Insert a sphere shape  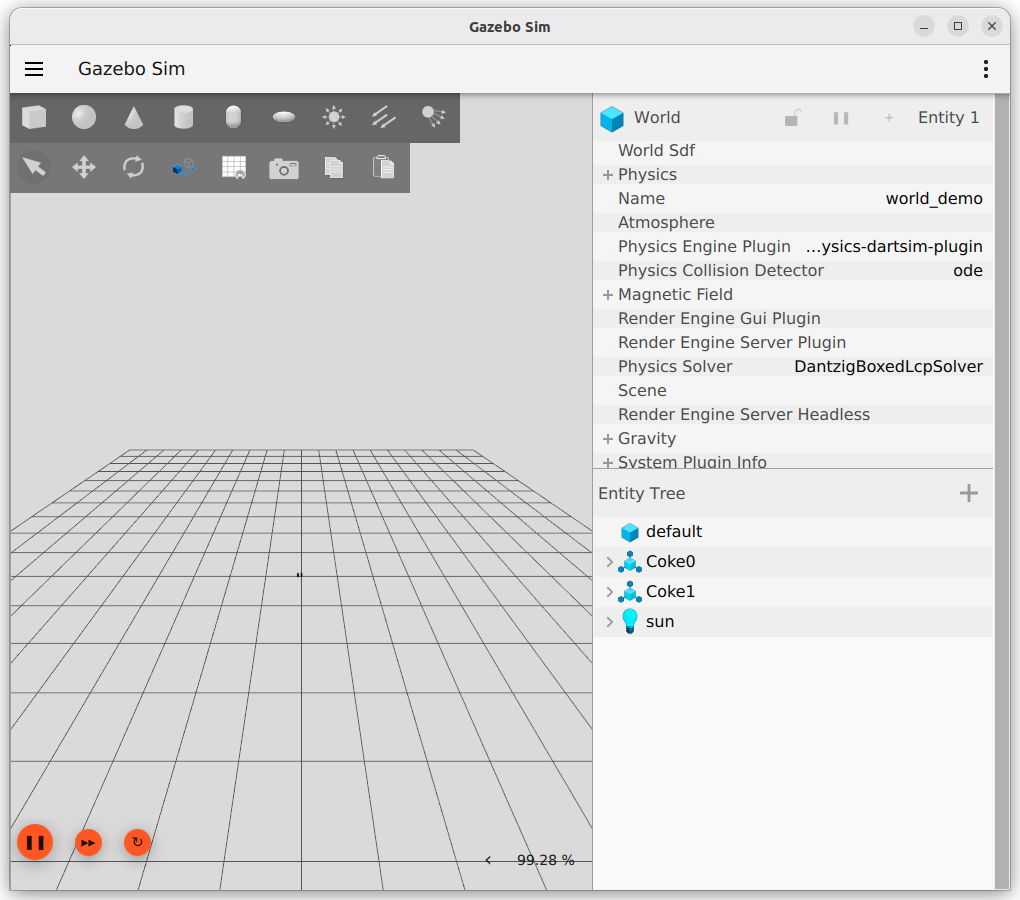84,118
